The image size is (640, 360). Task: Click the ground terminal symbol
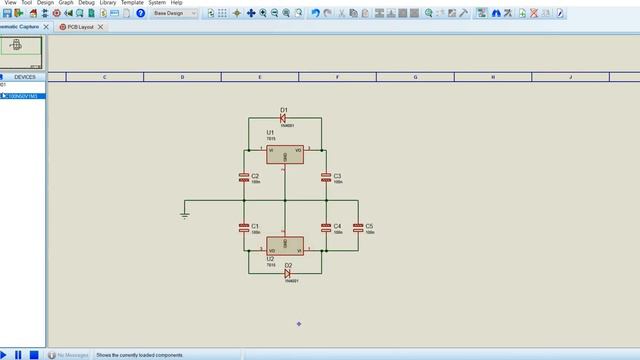(184, 215)
